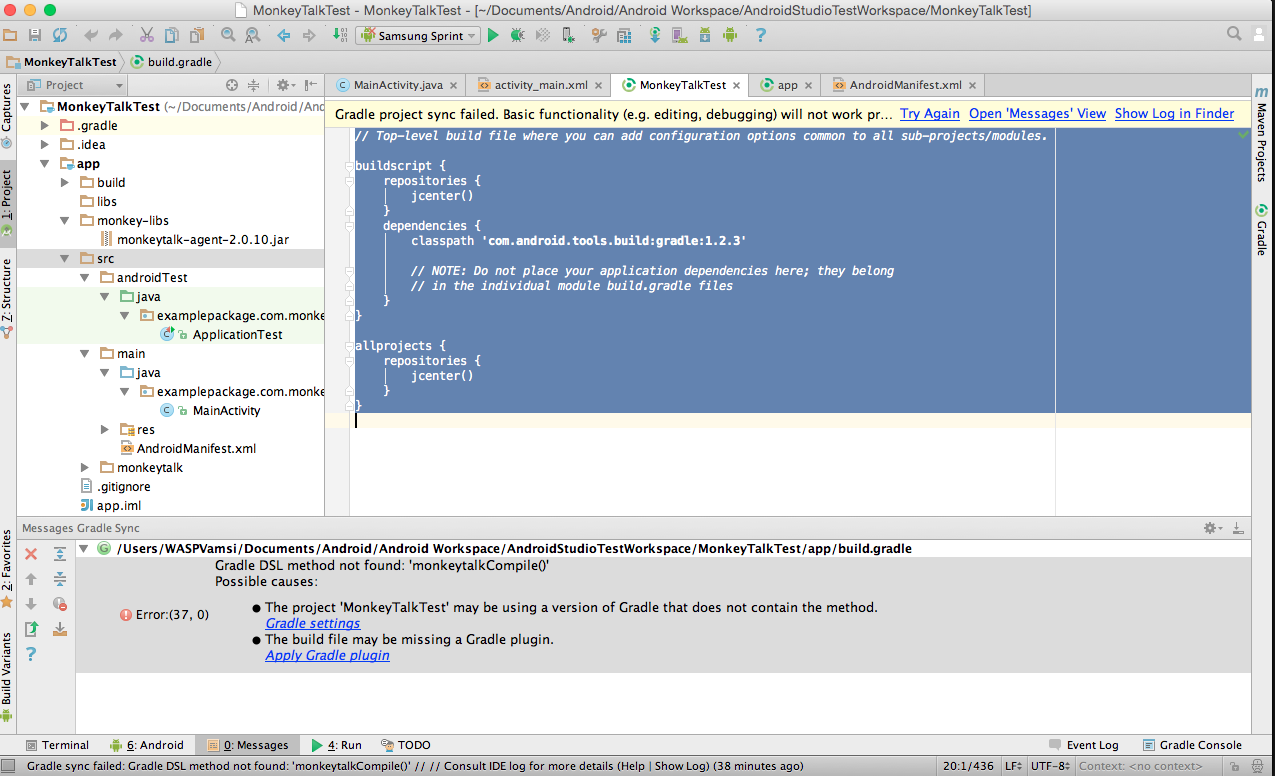Viewport: 1275px width, 776px height.
Task: Click Scroll from Source target icon
Action: coord(232,85)
